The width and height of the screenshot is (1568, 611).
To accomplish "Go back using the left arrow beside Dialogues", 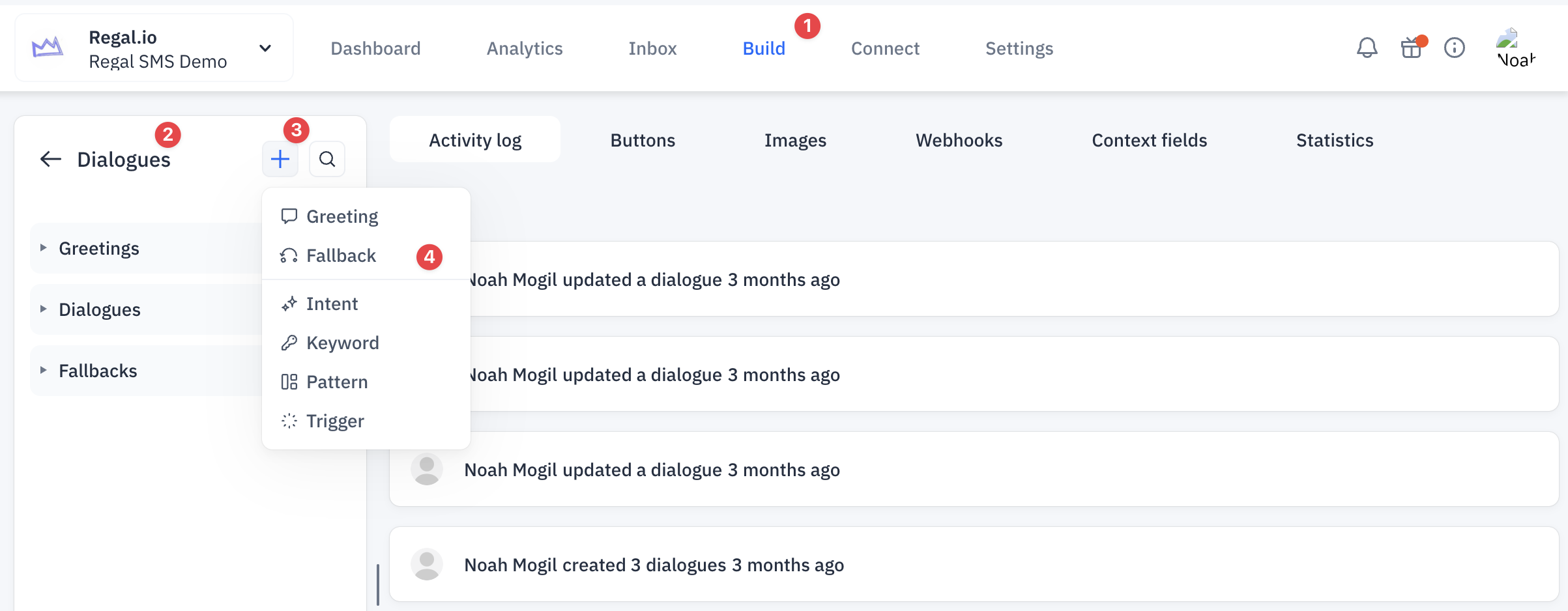I will [51, 159].
